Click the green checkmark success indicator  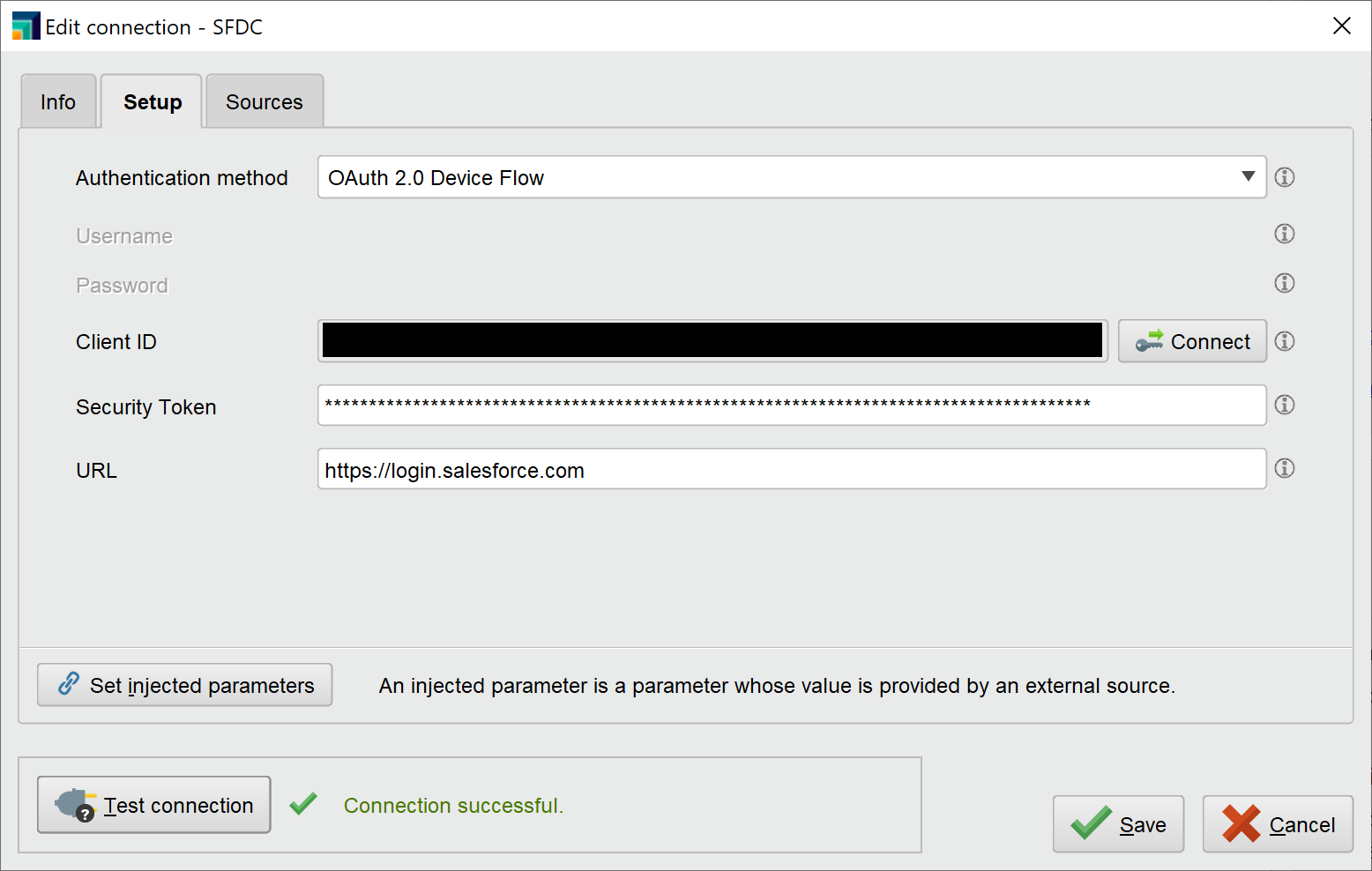(x=303, y=804)
